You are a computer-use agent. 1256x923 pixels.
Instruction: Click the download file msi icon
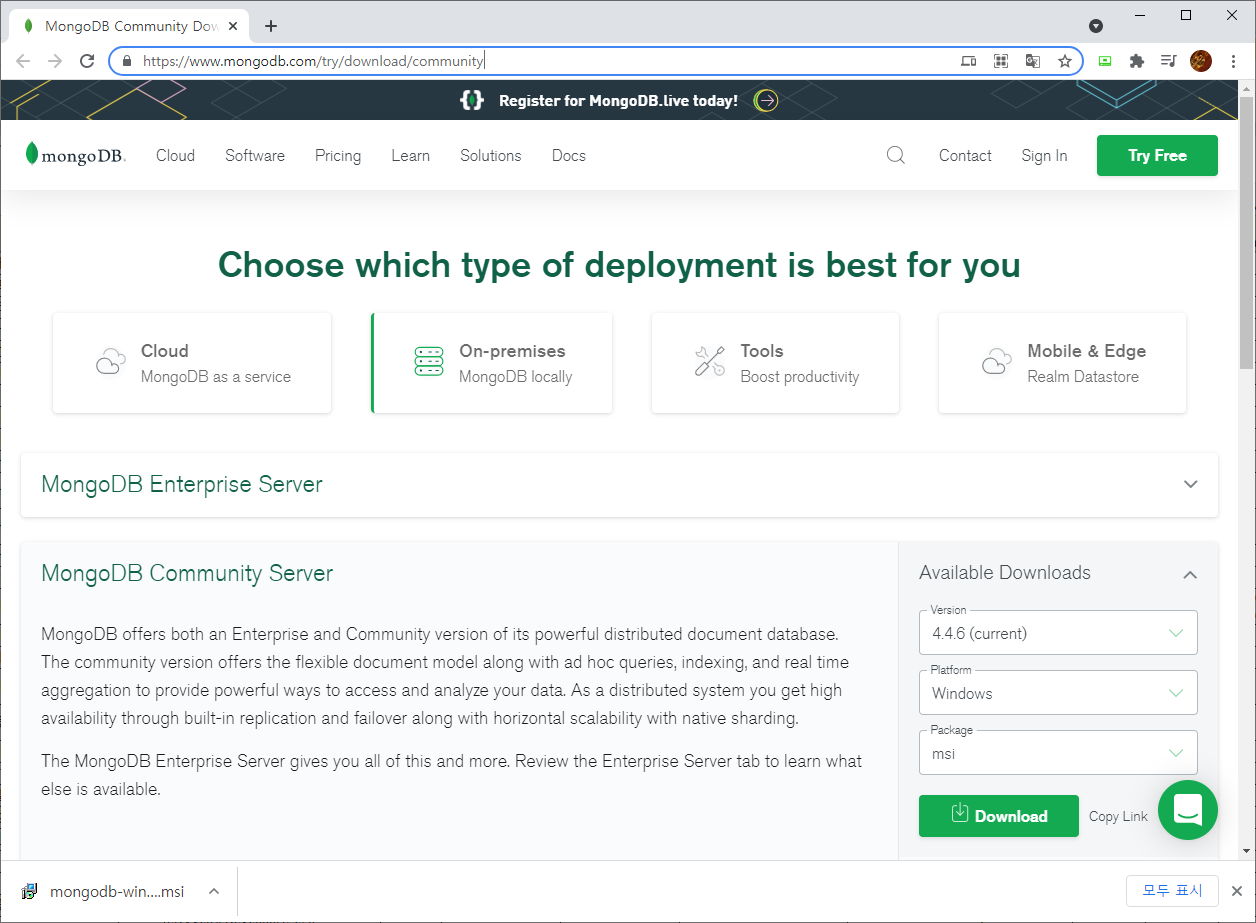[x=30, y=892]
